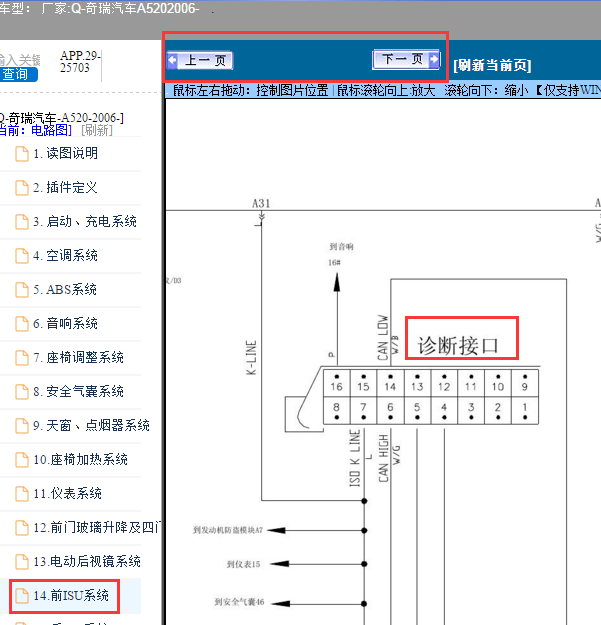601x625 pixels.
Task: Click K-LINE wire label in diagram
Action: [251, 358]
